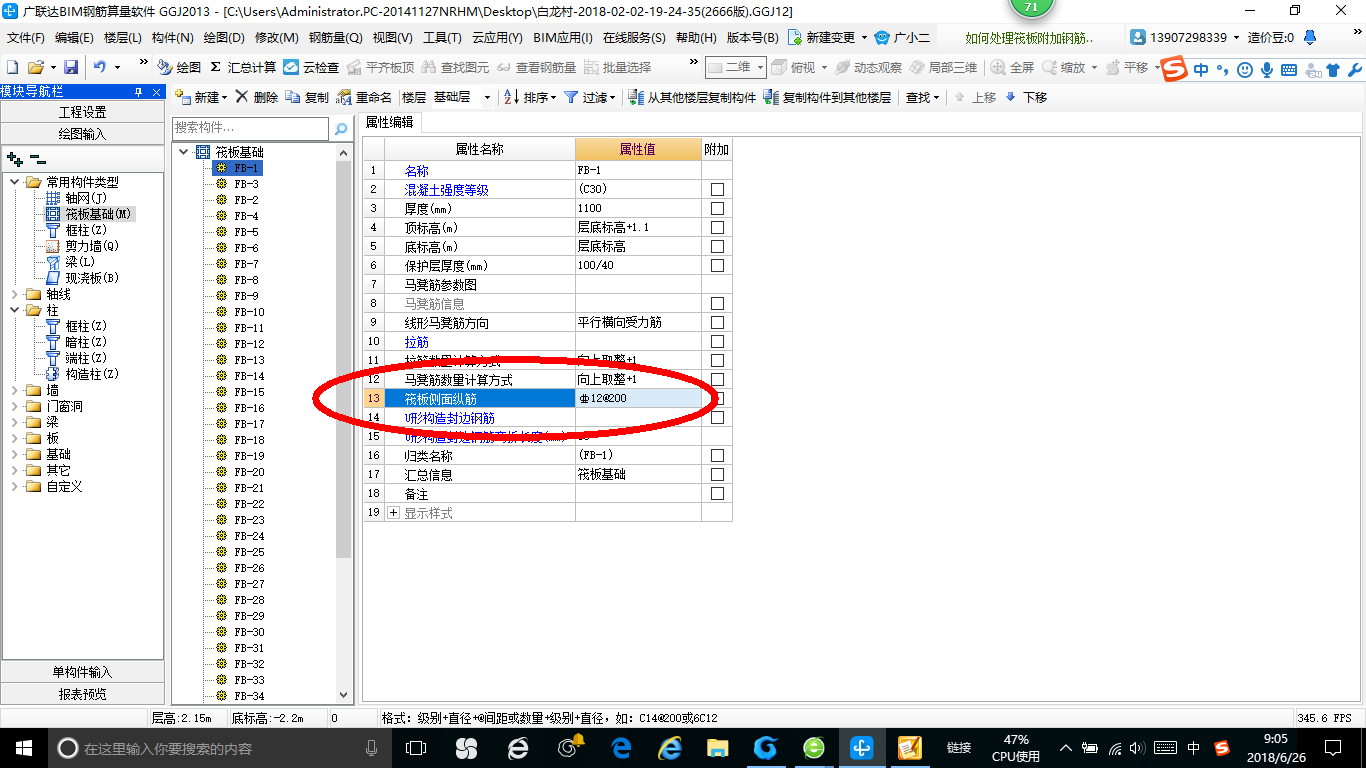Tick 附加 checkbox for 备注
Image resolution: width=1366 pixels, height=768 pixels.
717,493
